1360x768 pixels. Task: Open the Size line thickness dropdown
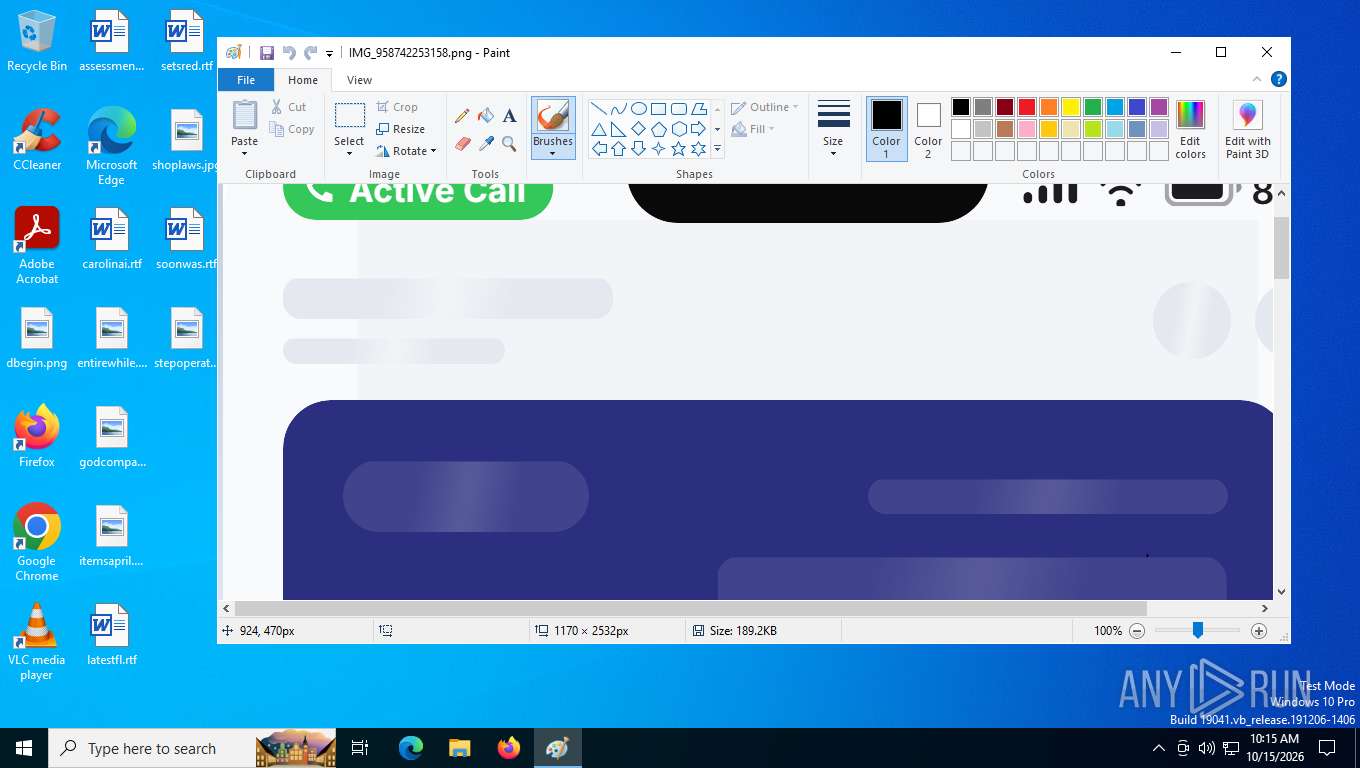click(833, 129)
